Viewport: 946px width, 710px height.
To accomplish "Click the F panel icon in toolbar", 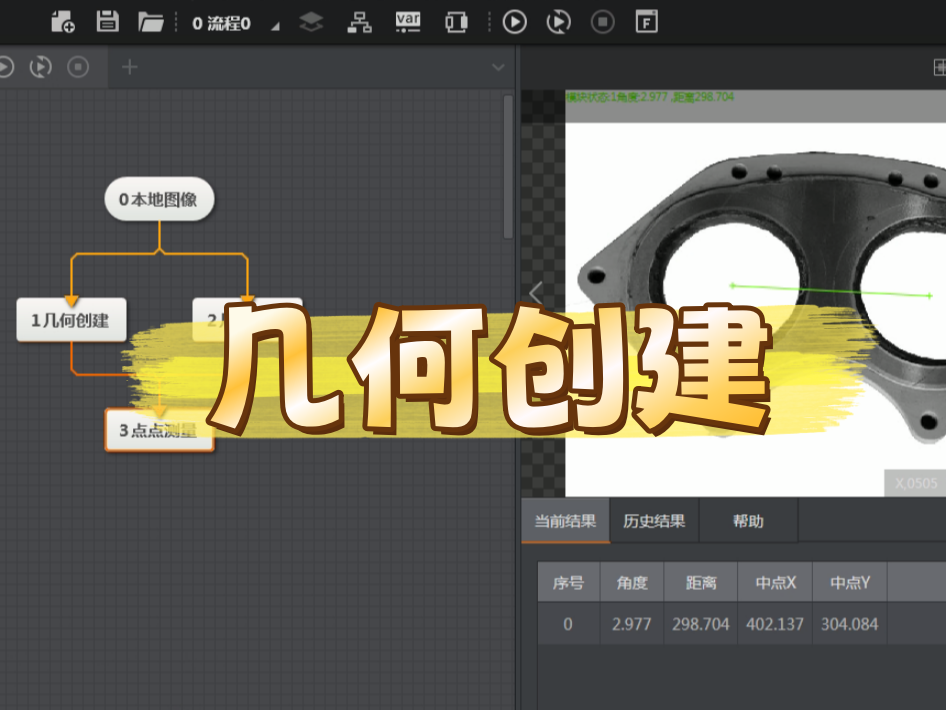I will (647, 21).
